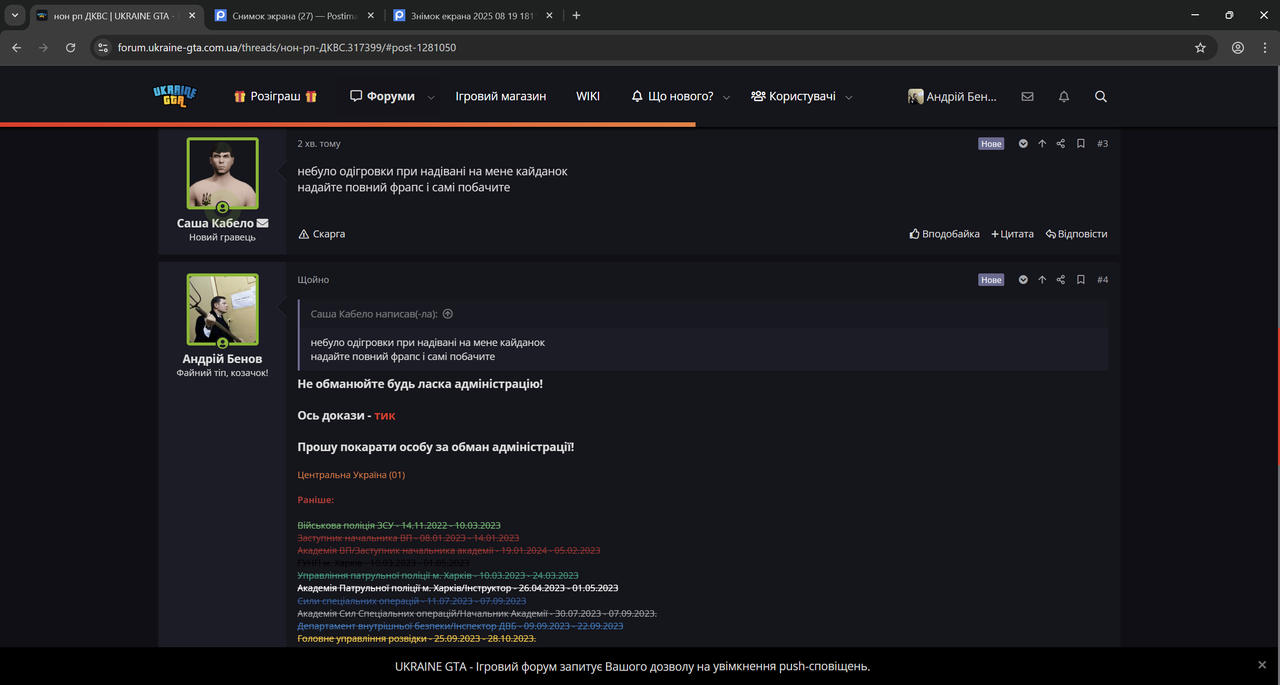This screenshot has width=1280, height=685.
Task: Expand the Форуми submenu arrow
Action: pyautogui.click(x=431, y=97)
